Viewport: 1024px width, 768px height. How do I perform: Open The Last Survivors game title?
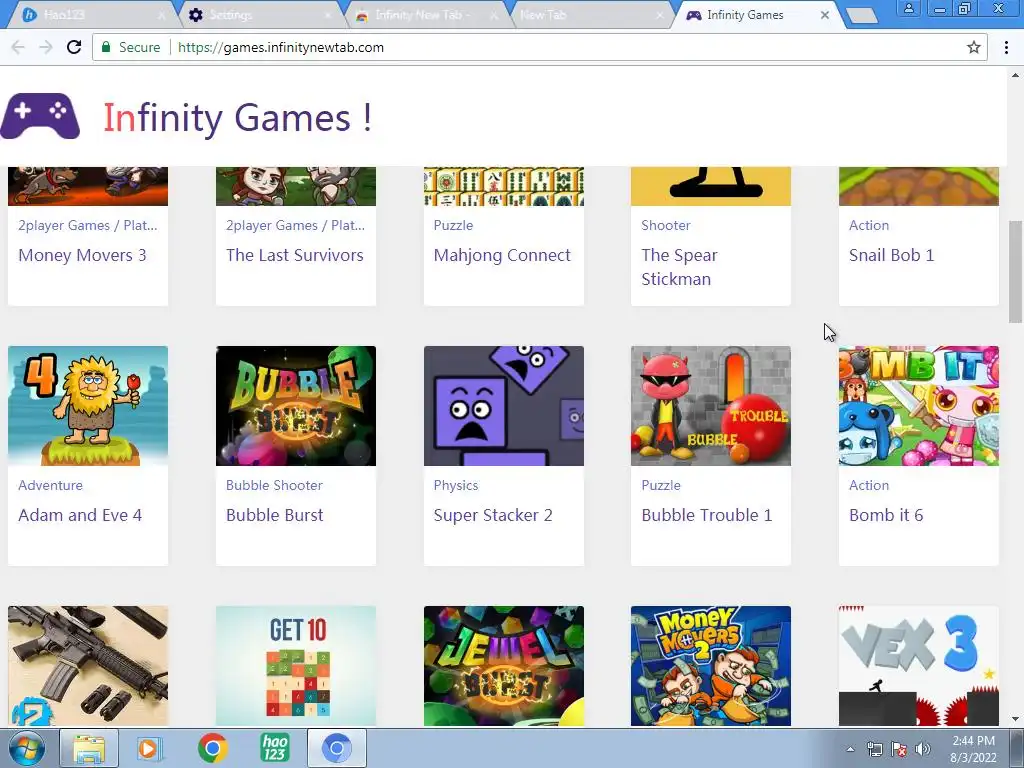pyautogui.click(x=295, y=255)
